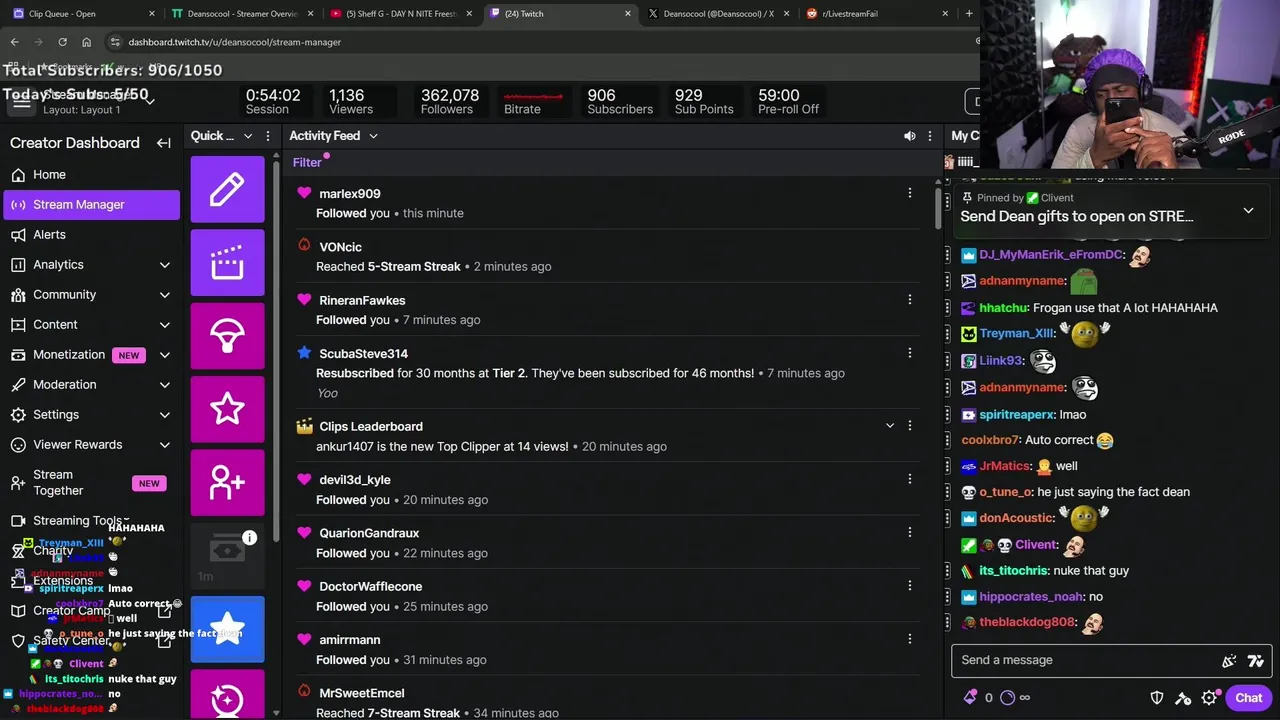Click the shield mod-tools icon below chat
The image size is (1280, 720).
click(x=1157, y=698)
